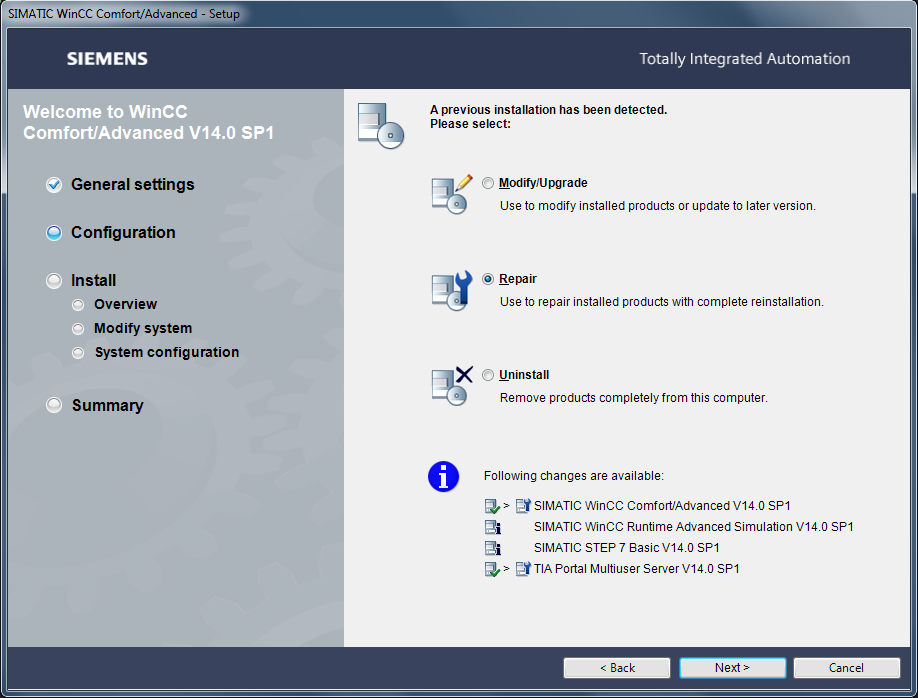The width and height of the screenshot is (918, 698).
Task: Click the green-check icon before TIA Portal Multiuser Server
Action: coord(492,569)
